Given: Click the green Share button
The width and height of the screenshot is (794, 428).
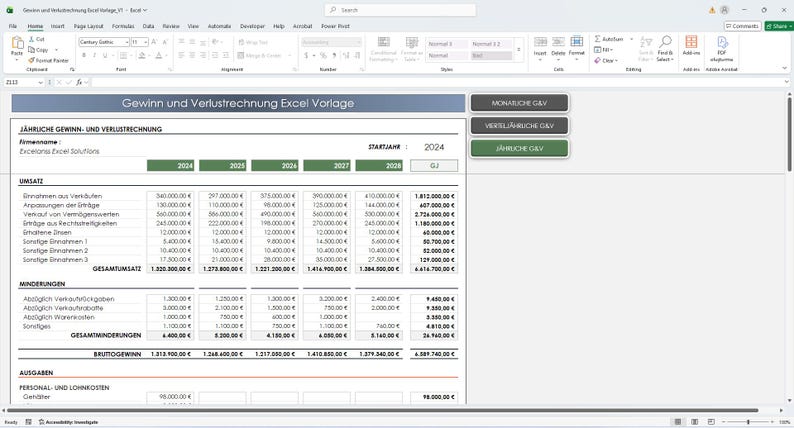Looking at the screenshot, I should pyautogui.click(x=779, y=26).
